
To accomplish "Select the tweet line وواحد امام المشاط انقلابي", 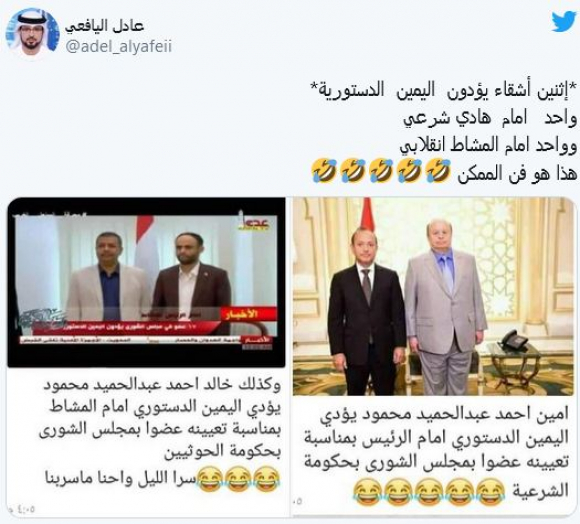I will [488, 146].
